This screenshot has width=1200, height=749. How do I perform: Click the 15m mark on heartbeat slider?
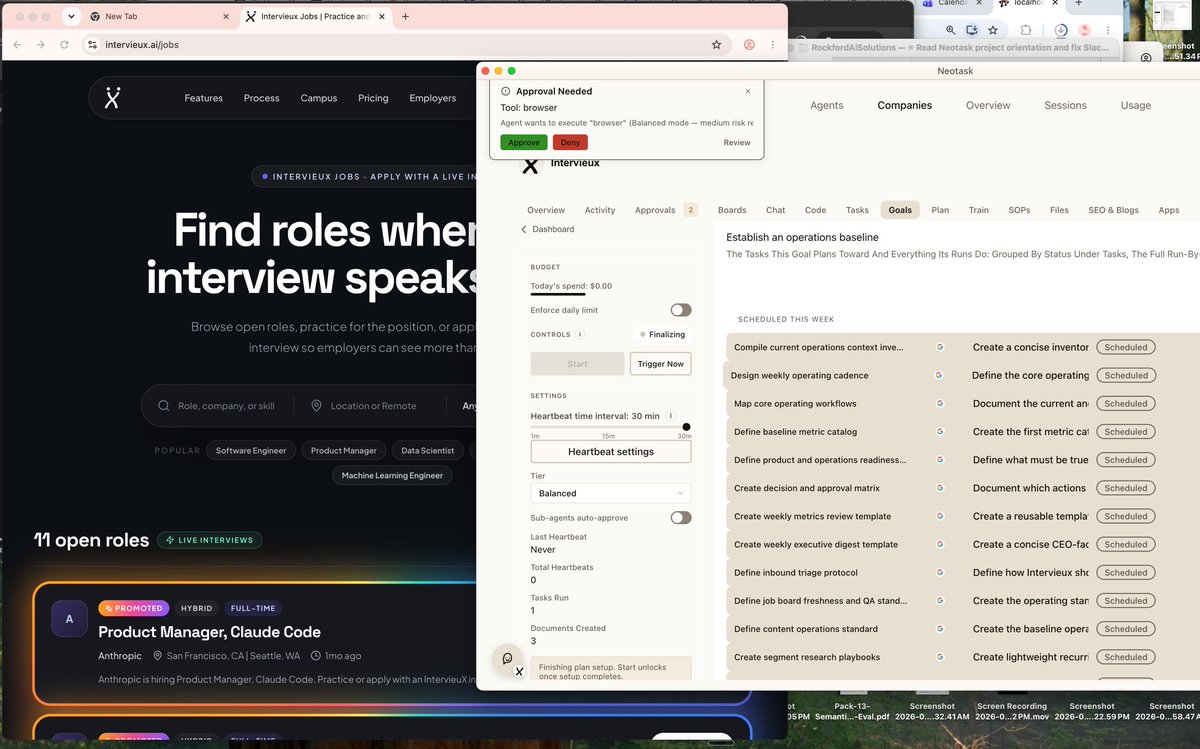point(608,436)
